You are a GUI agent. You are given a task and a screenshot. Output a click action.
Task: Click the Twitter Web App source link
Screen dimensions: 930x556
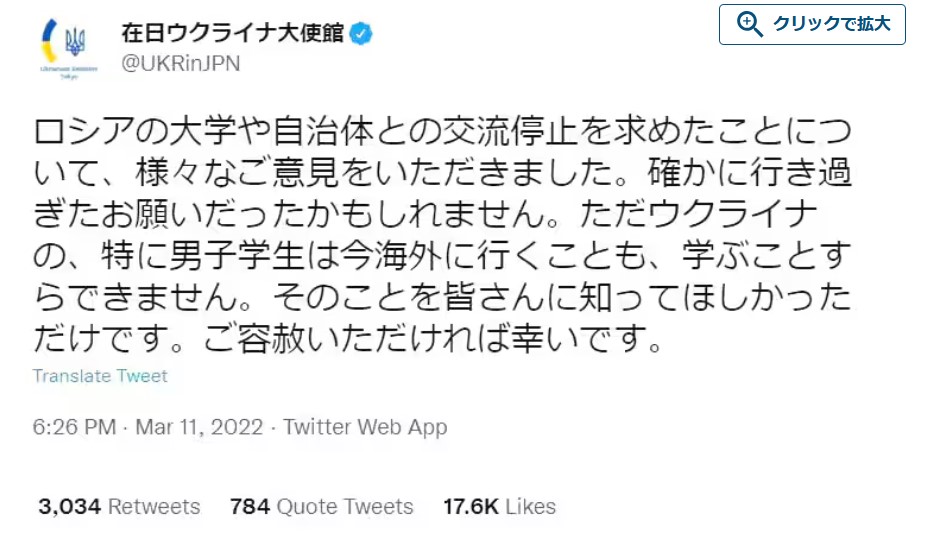point(365,427)
